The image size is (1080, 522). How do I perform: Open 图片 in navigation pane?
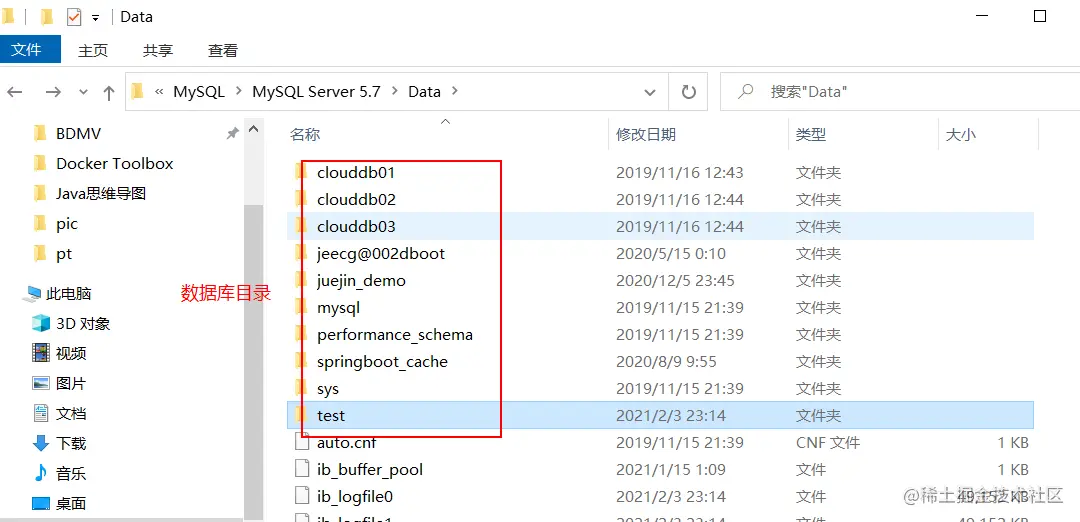70,384
